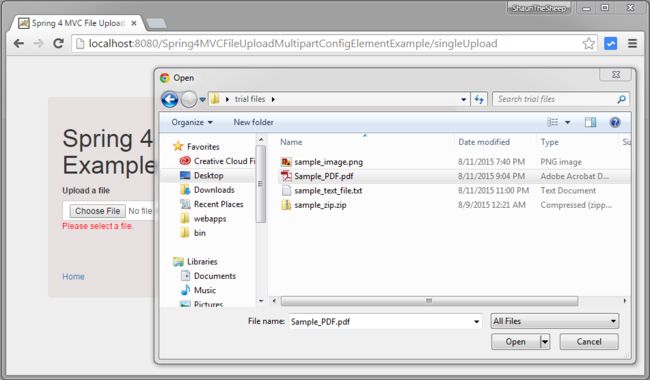Screen dimensions: 650x380
Task: Click the sample_image.png file icon
Action: point(286,162)
